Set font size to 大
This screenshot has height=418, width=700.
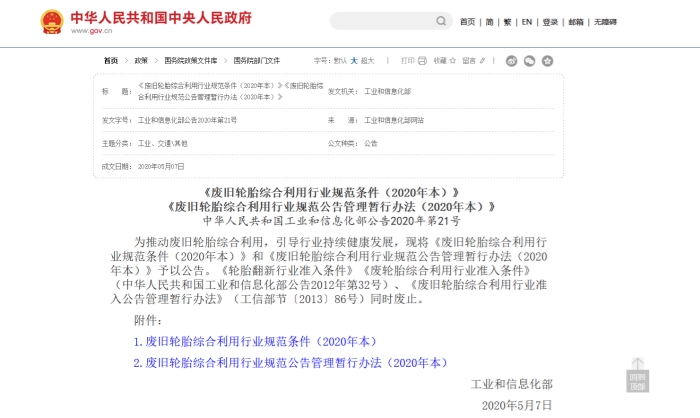tap(353, 61)
